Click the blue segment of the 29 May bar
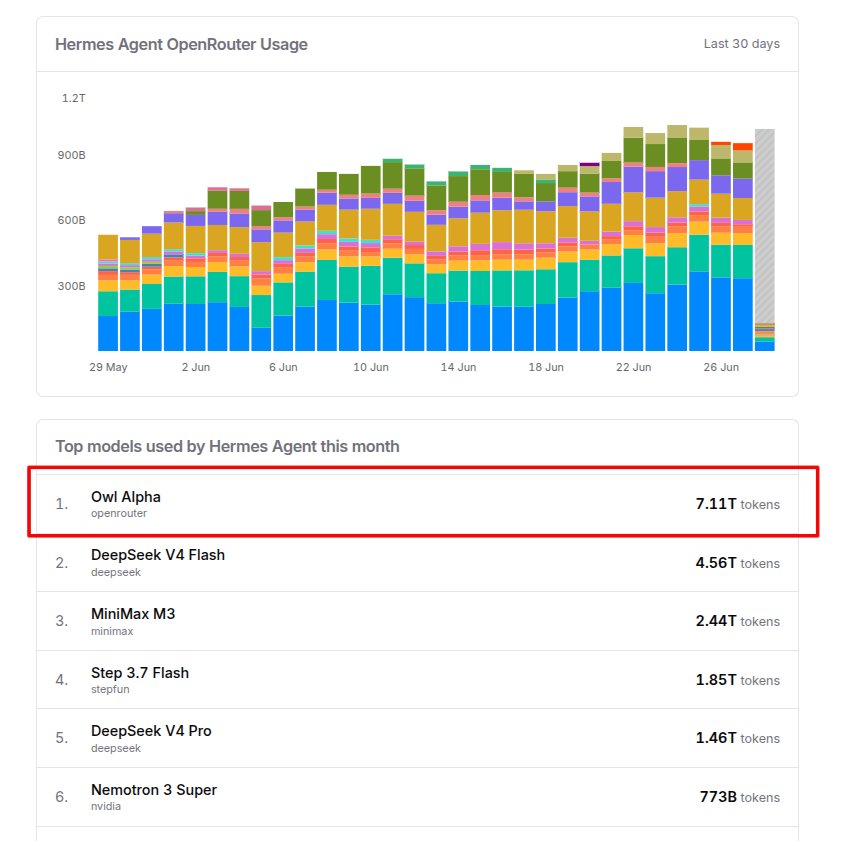Viewport: 851px width, 841px height. tap(108, 333)
